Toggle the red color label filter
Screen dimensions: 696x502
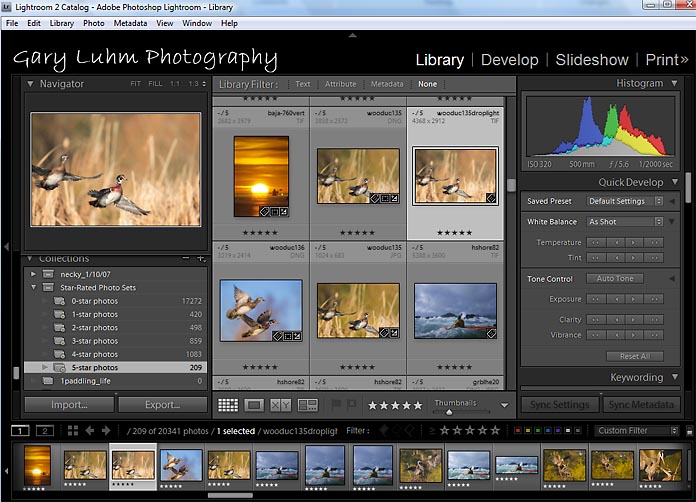point(518,431)
